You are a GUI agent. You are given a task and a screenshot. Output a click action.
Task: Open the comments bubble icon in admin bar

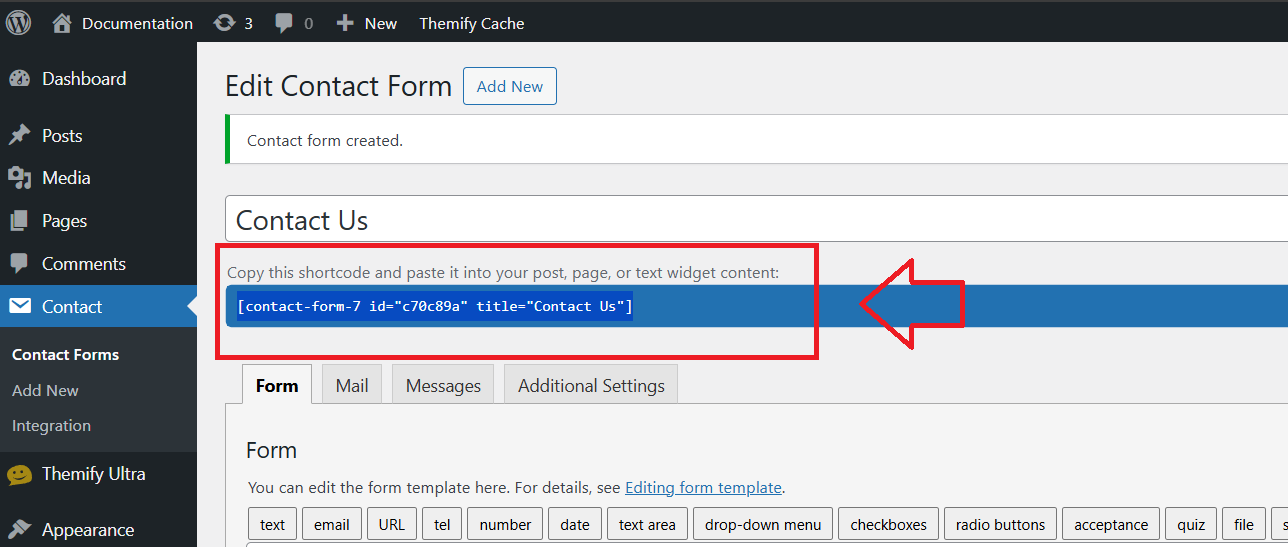tap(284, 23)
